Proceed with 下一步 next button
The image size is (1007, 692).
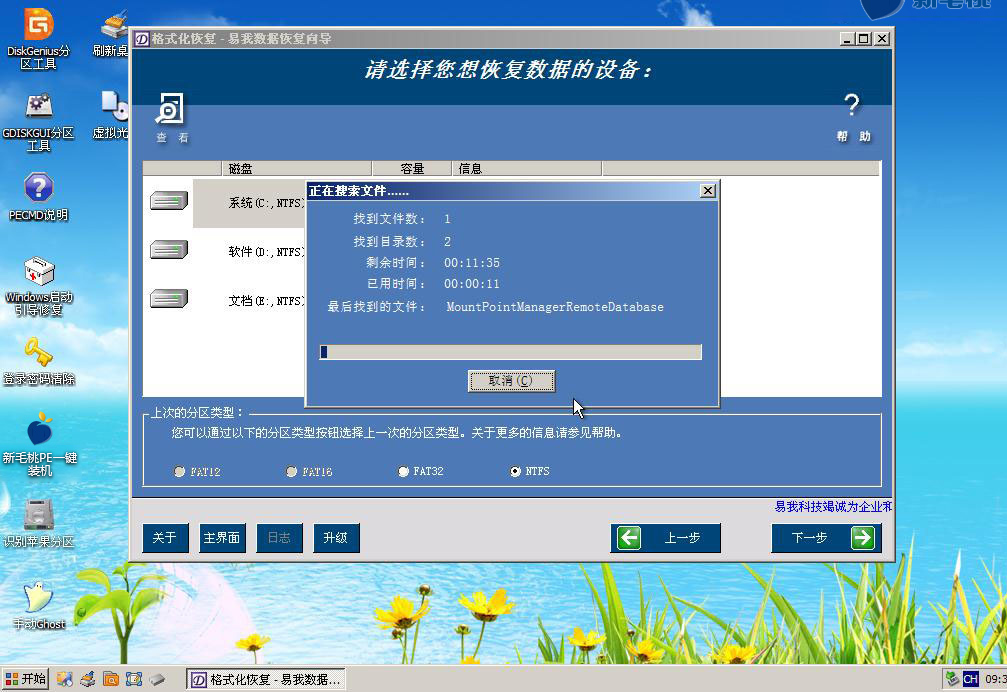tap(827, 537)
